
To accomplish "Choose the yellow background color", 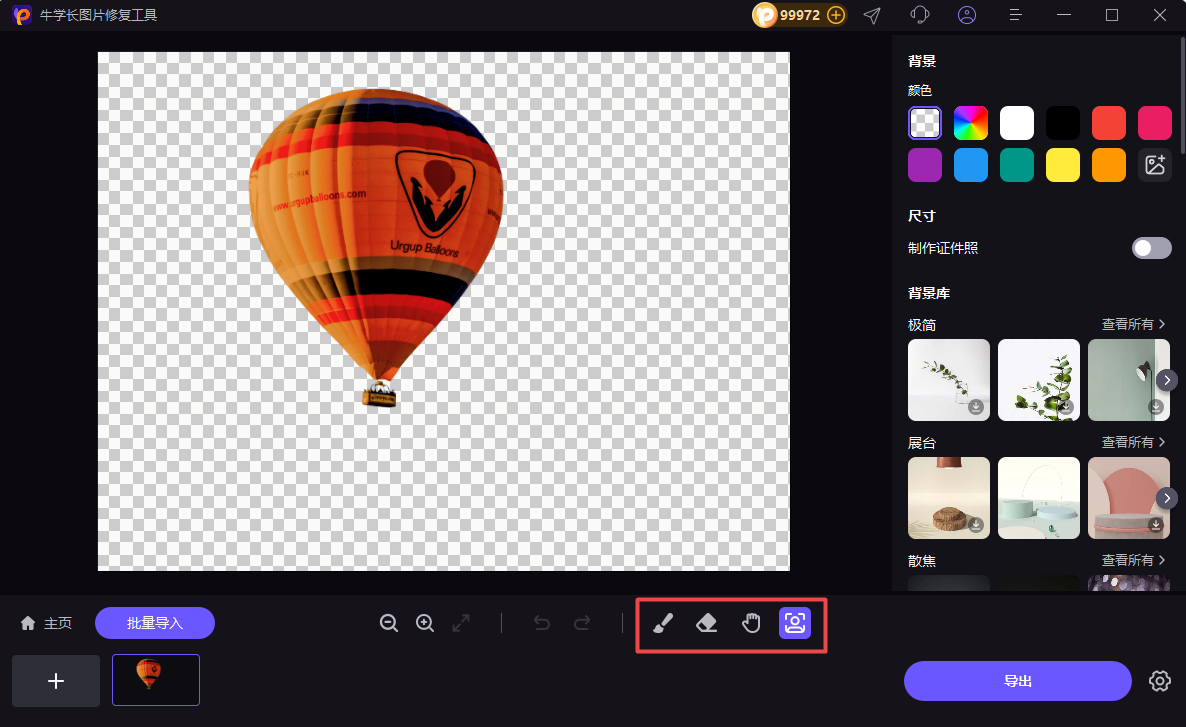I will [x=1063, y=165].
